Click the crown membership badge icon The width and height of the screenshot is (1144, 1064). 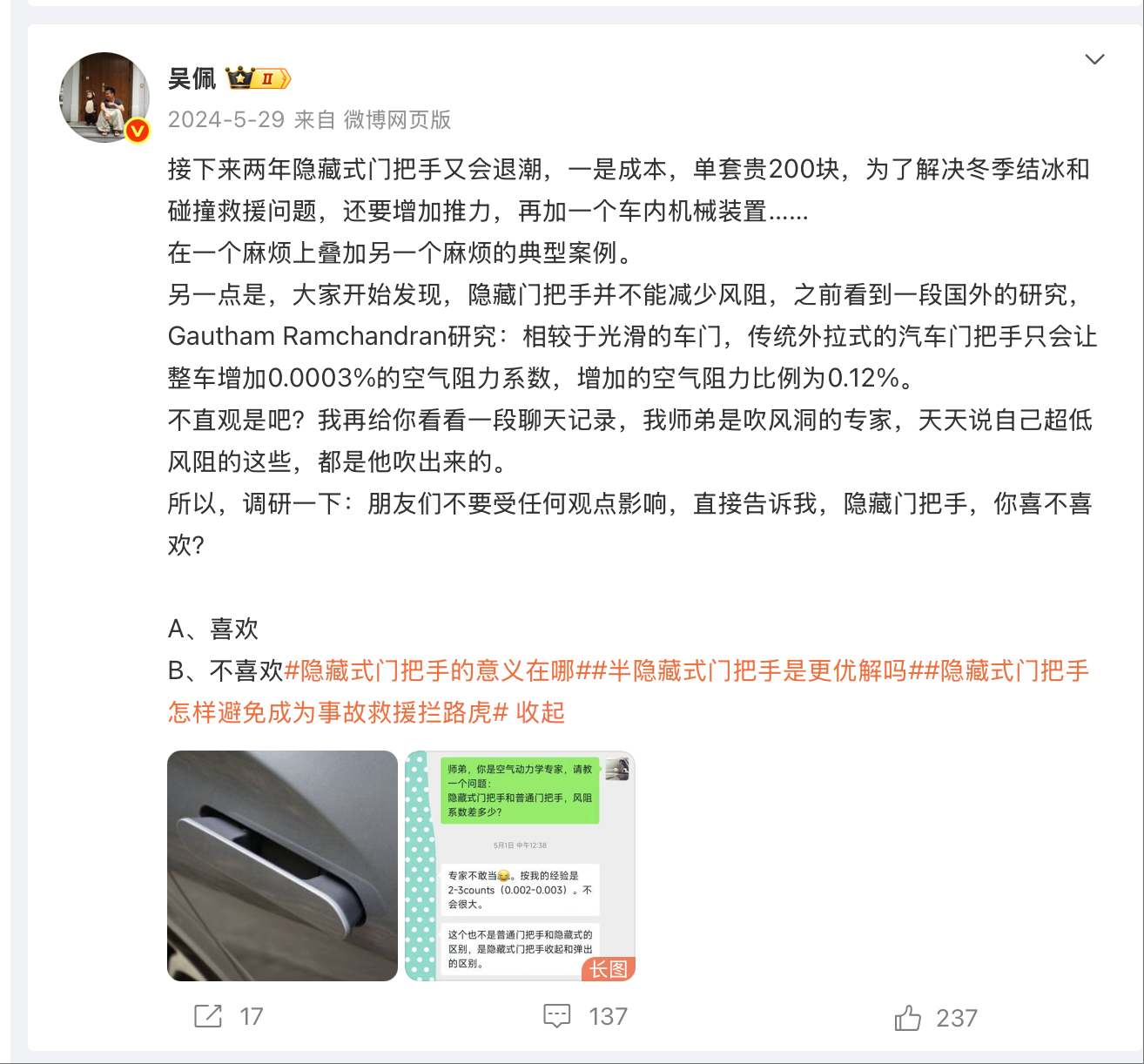258,78
